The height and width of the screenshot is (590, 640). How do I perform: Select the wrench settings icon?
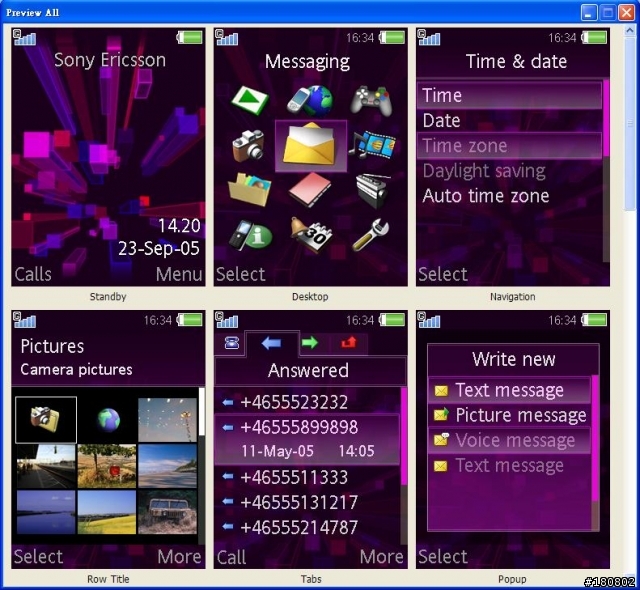(371, 235)
